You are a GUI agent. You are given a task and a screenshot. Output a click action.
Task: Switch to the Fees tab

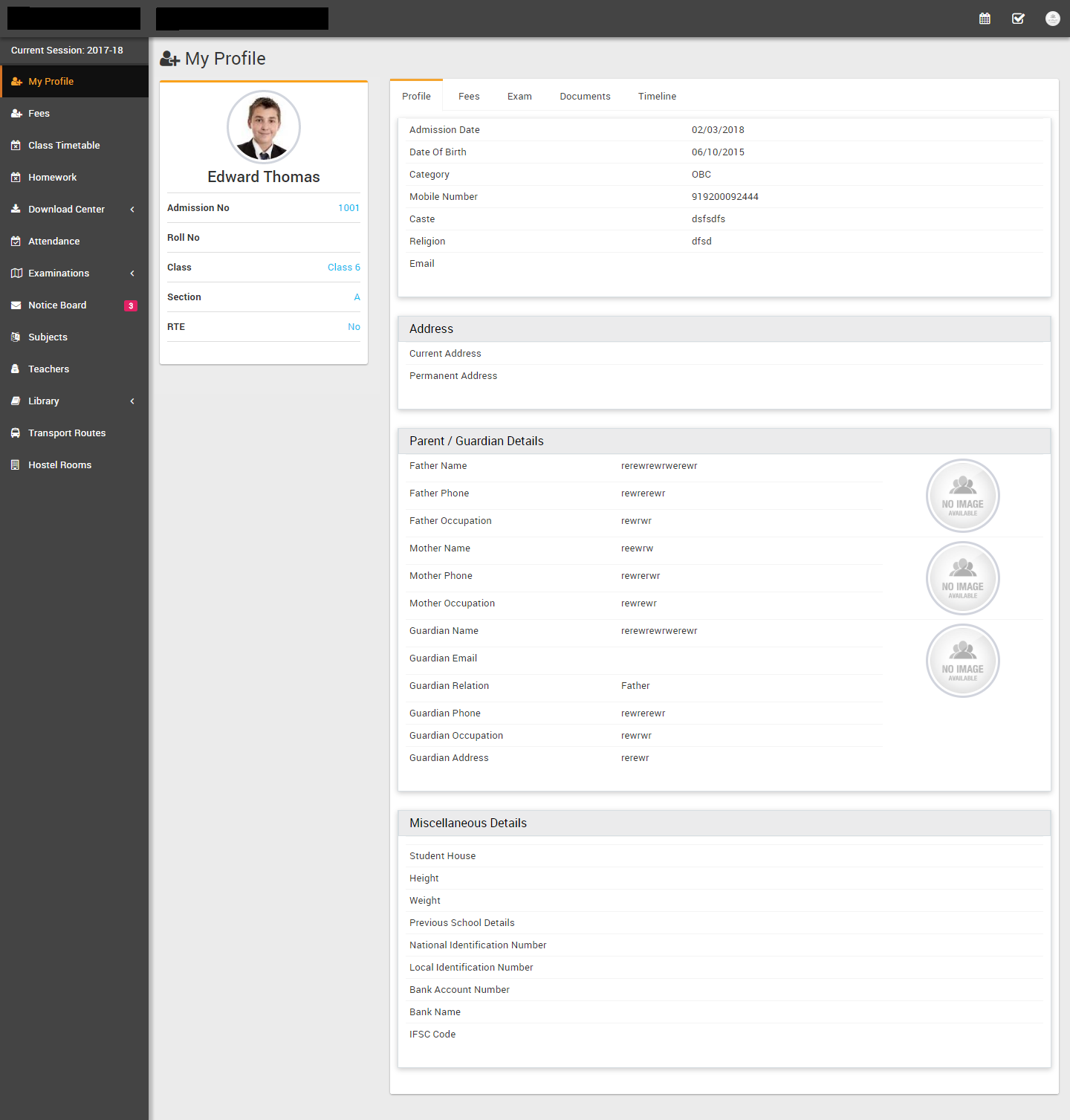tap(469, 97)
